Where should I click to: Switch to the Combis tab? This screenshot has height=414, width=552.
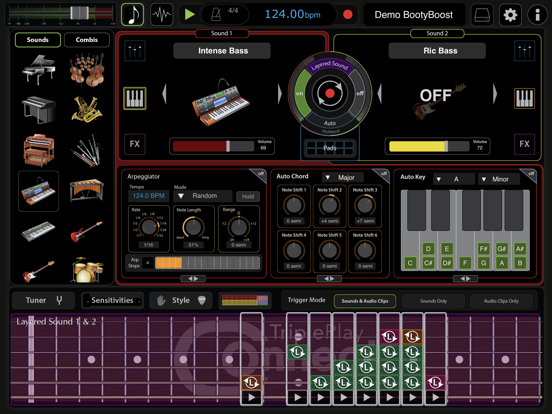(x=87, y=40)
